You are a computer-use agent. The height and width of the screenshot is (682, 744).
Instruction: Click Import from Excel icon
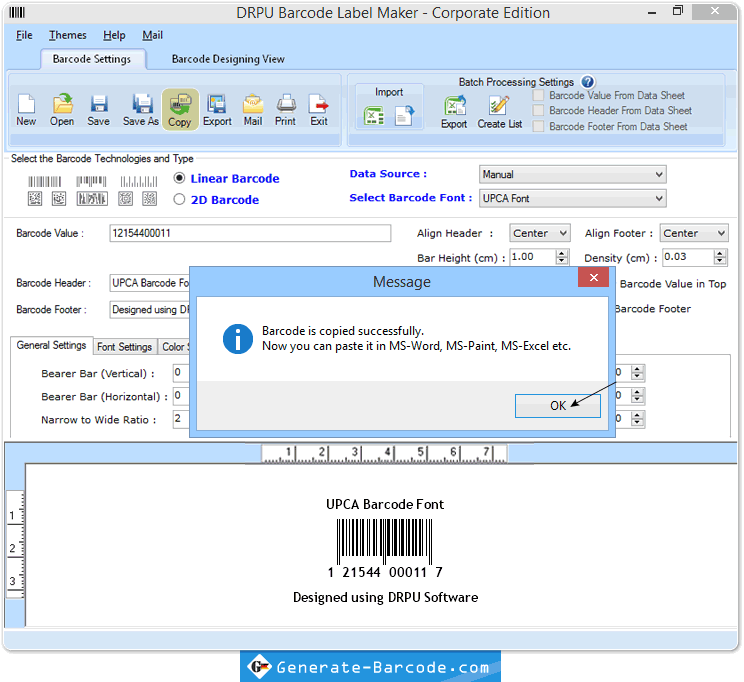pos(374,115)
